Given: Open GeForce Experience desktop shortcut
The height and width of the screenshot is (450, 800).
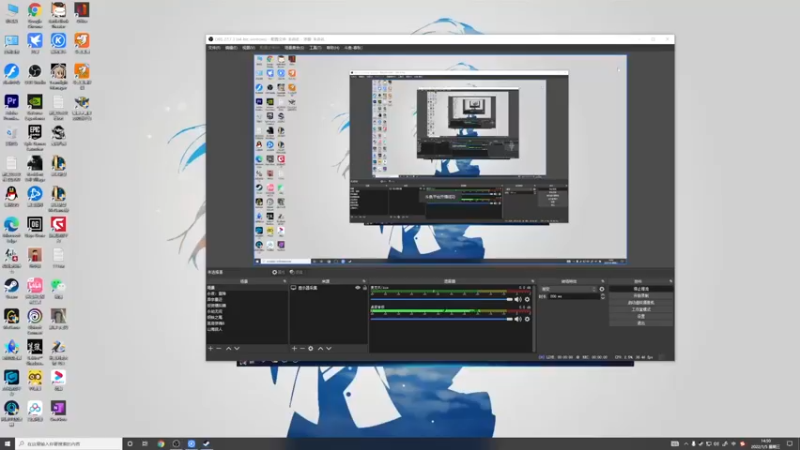Looking at the screenshot, I should (35, 107).
